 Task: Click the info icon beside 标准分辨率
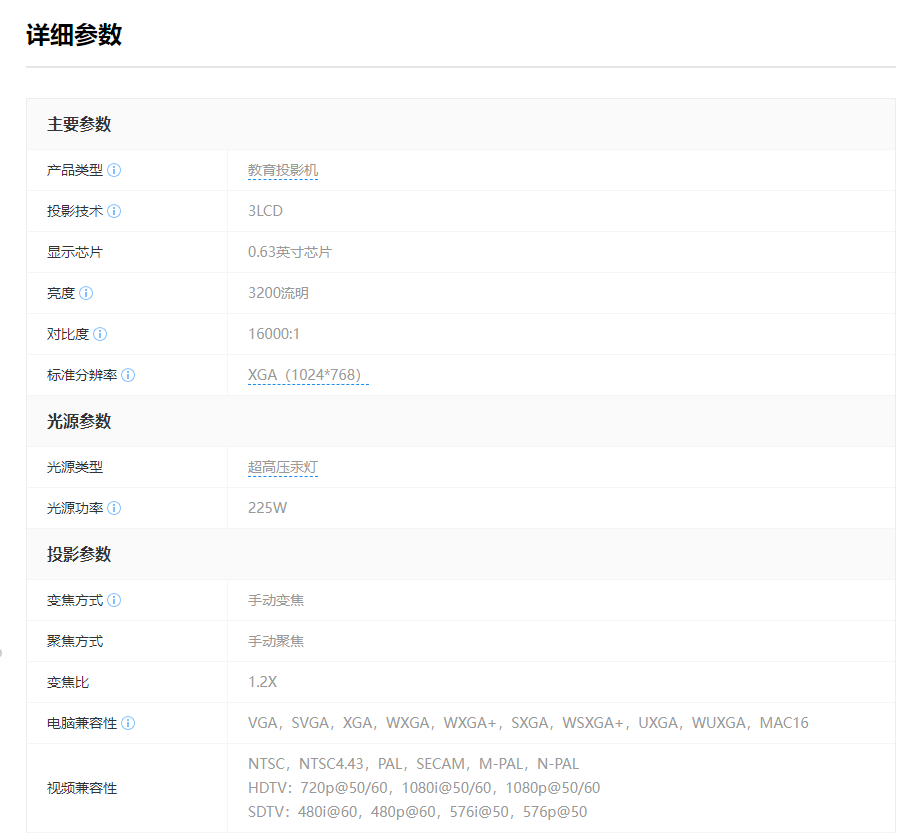click(128, 375)
